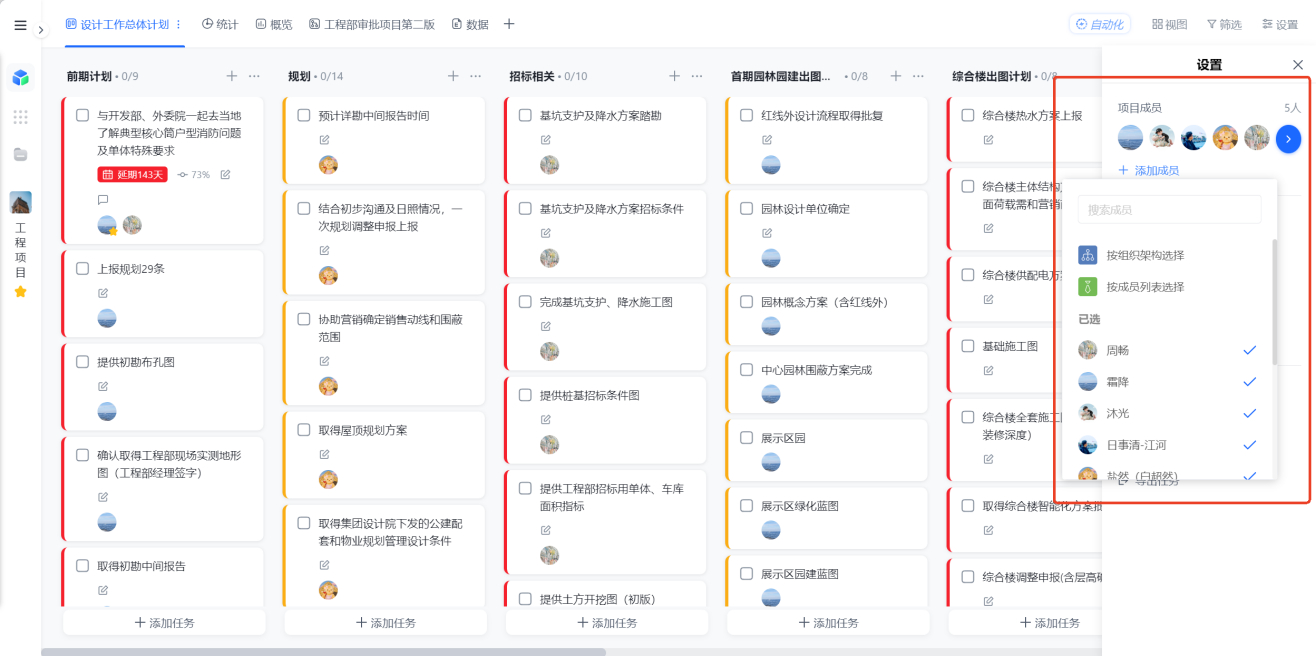
Task: Click the 73% progress indicator
Action: pyautogui.click(x=194, y=175)
